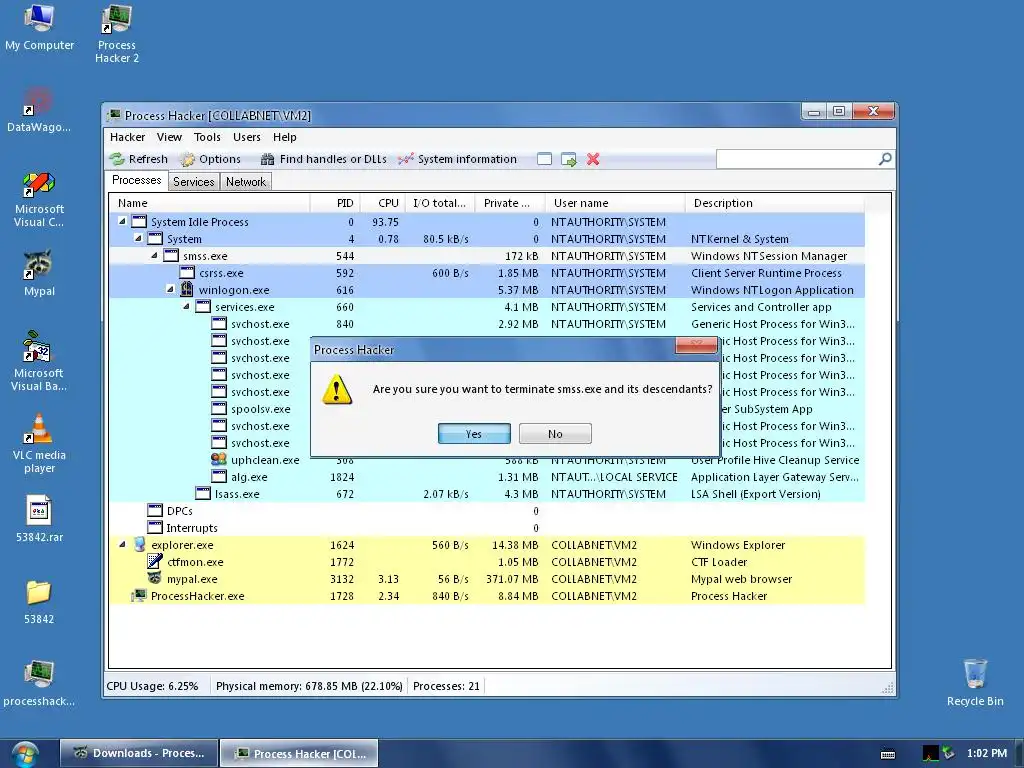The image size is (1024, 768).
Task: Select the 53842.rar desktop file
Action: click(39, 519)
